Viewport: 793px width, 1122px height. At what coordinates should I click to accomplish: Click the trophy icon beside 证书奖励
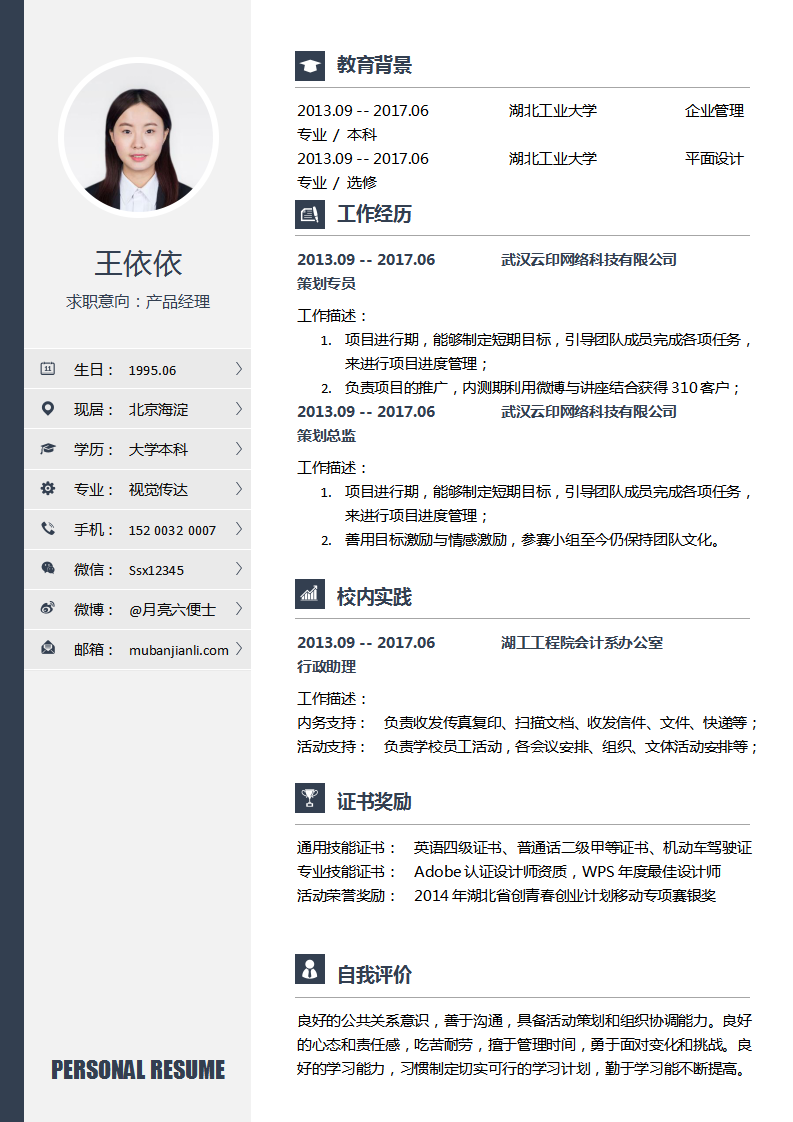click(310, 798)
